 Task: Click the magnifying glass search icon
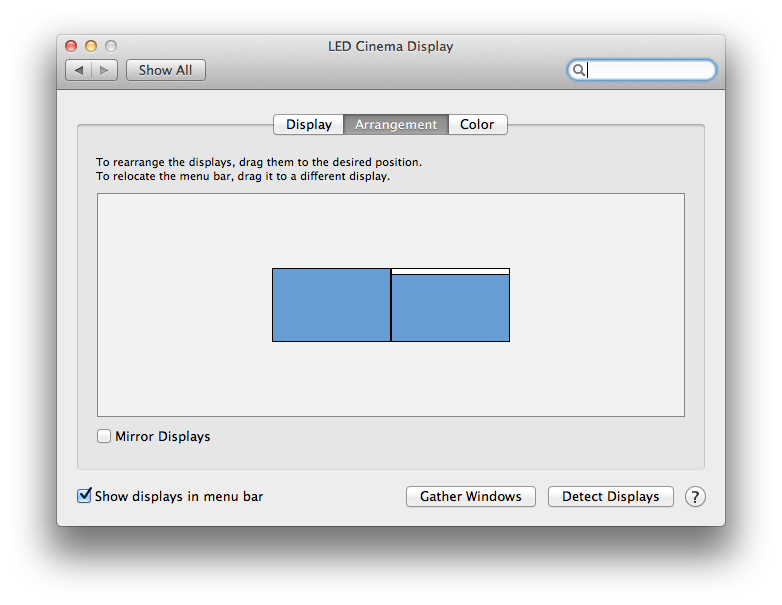coord(578,70)
